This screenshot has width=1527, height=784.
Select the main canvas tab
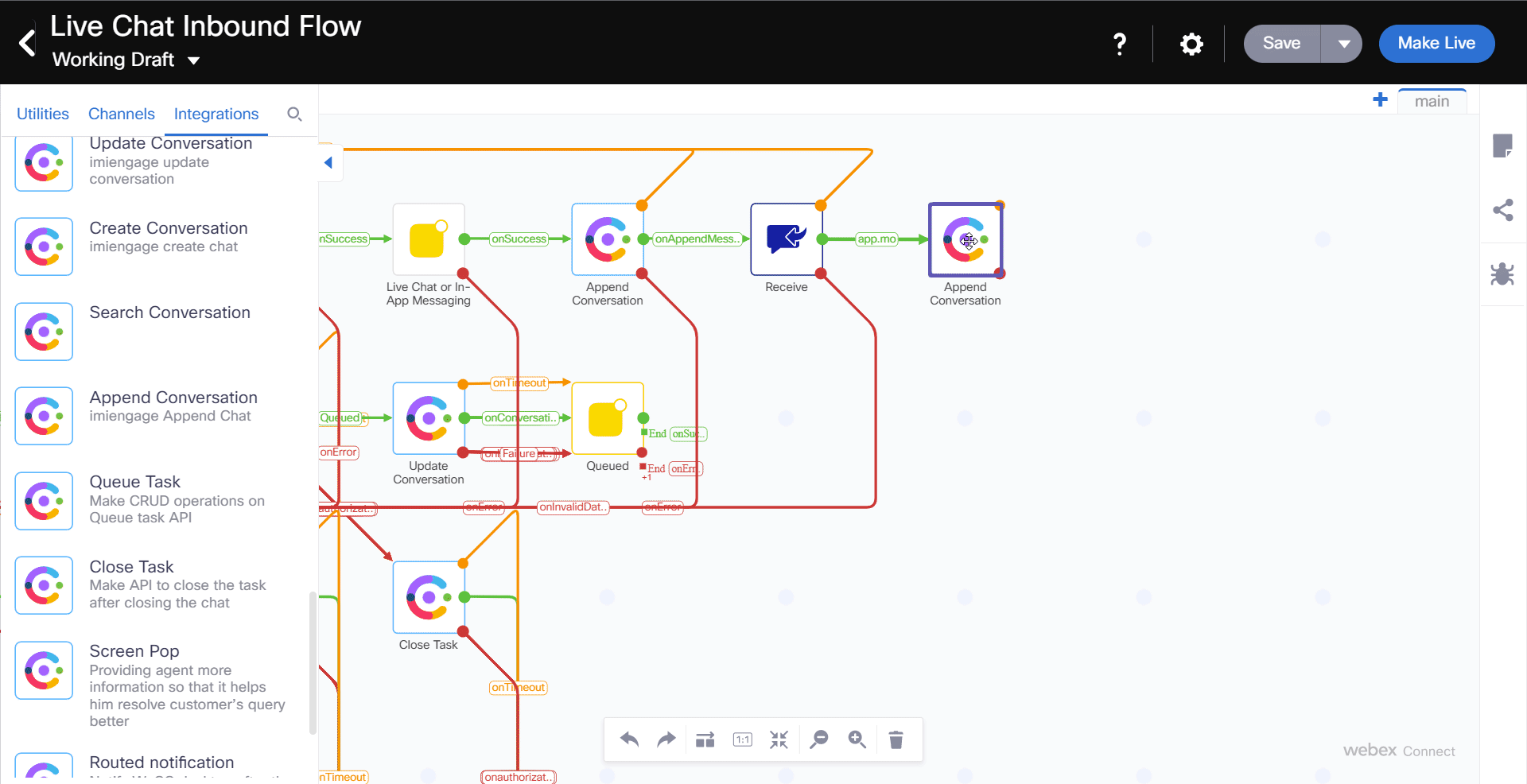coord(1432,101)
